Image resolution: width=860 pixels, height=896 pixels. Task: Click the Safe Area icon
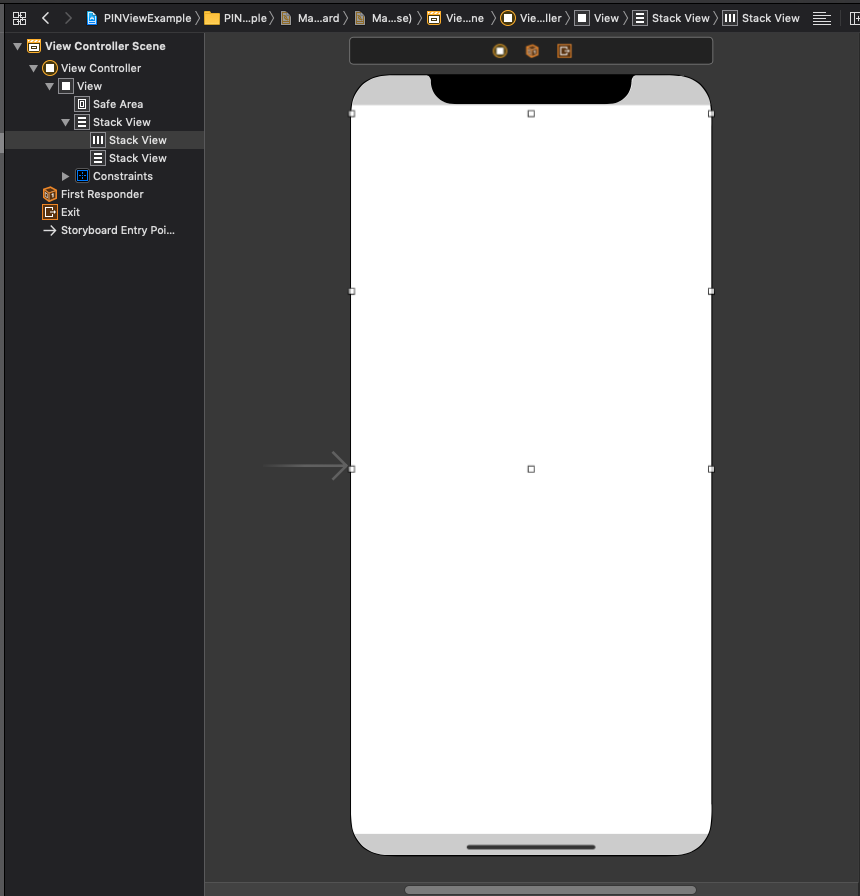coord(82,104)
